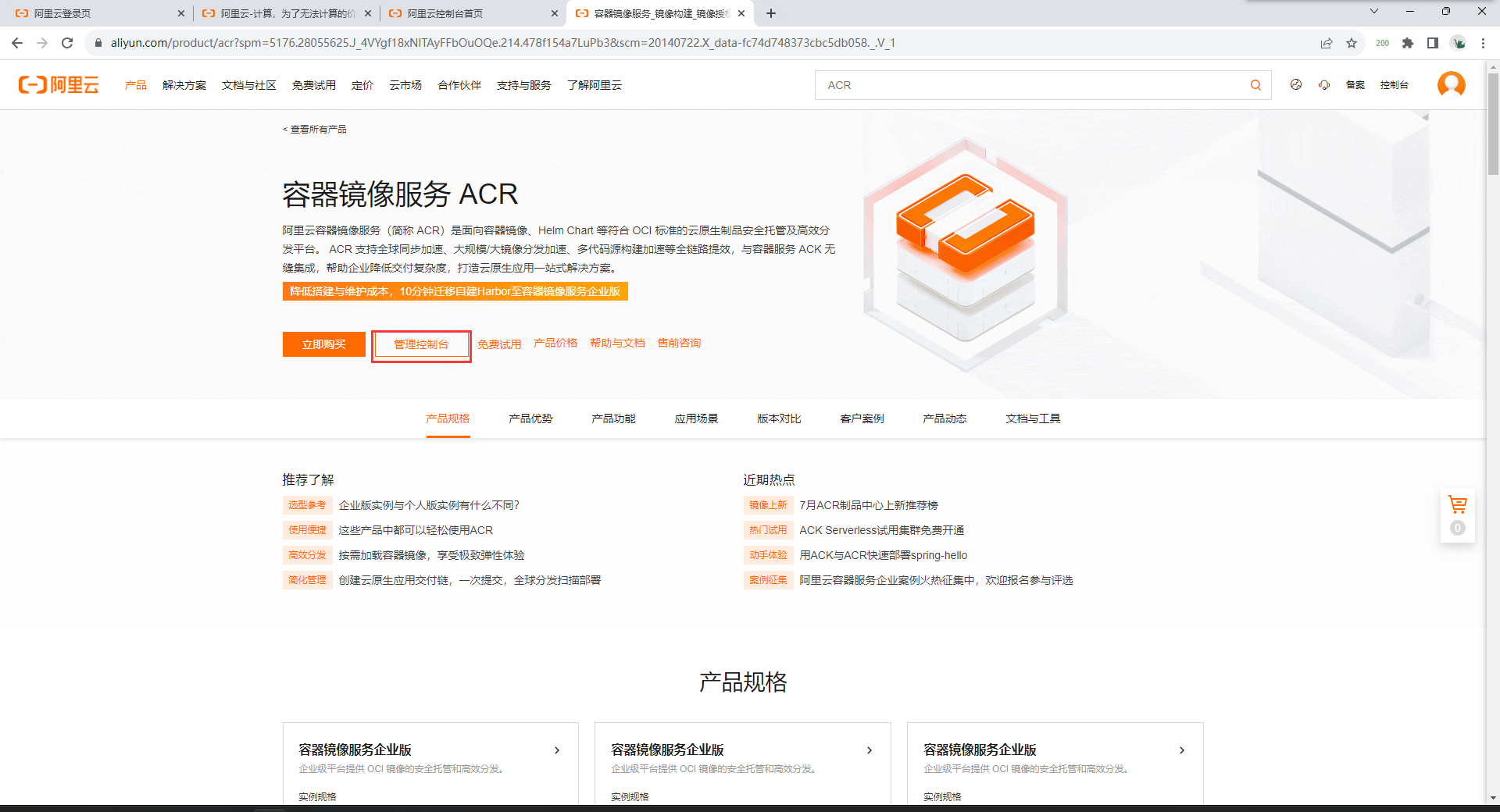Click 控制台 link in header
1500x812 pixels.
pyautogui.click(x=1395, y=85)
